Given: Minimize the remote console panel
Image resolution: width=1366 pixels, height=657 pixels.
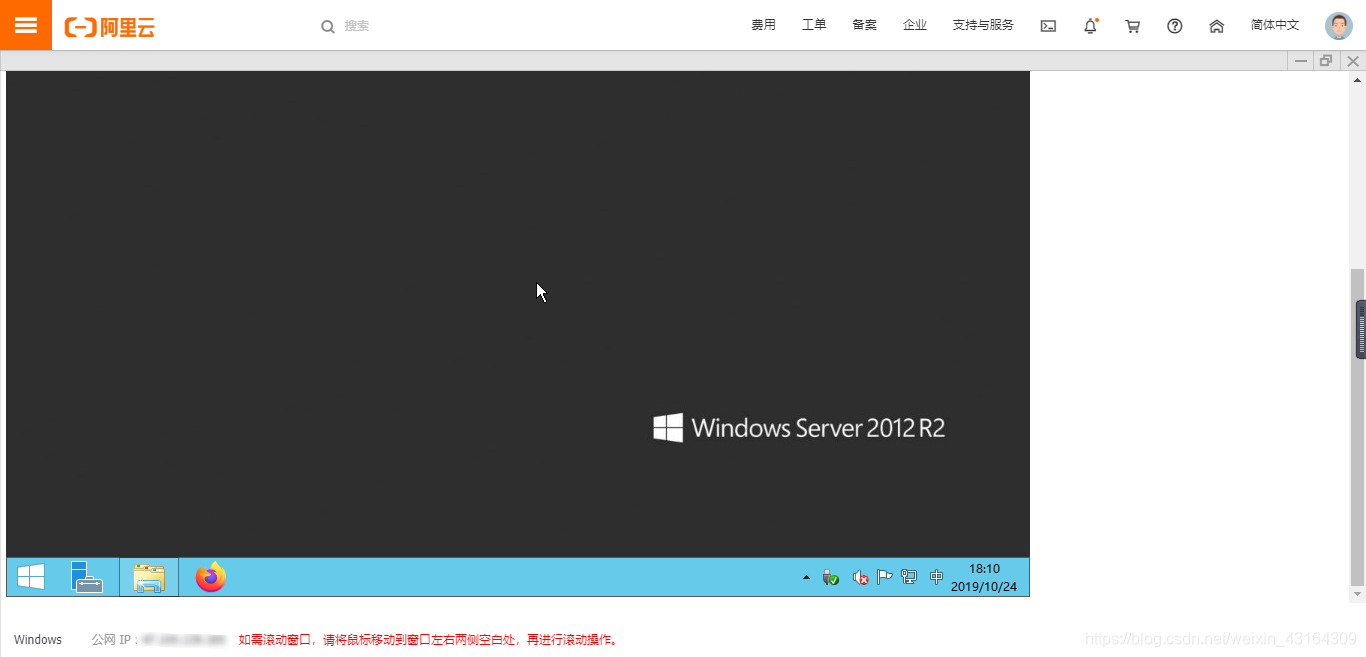Looking at the screenshot, I should 1301,61.
